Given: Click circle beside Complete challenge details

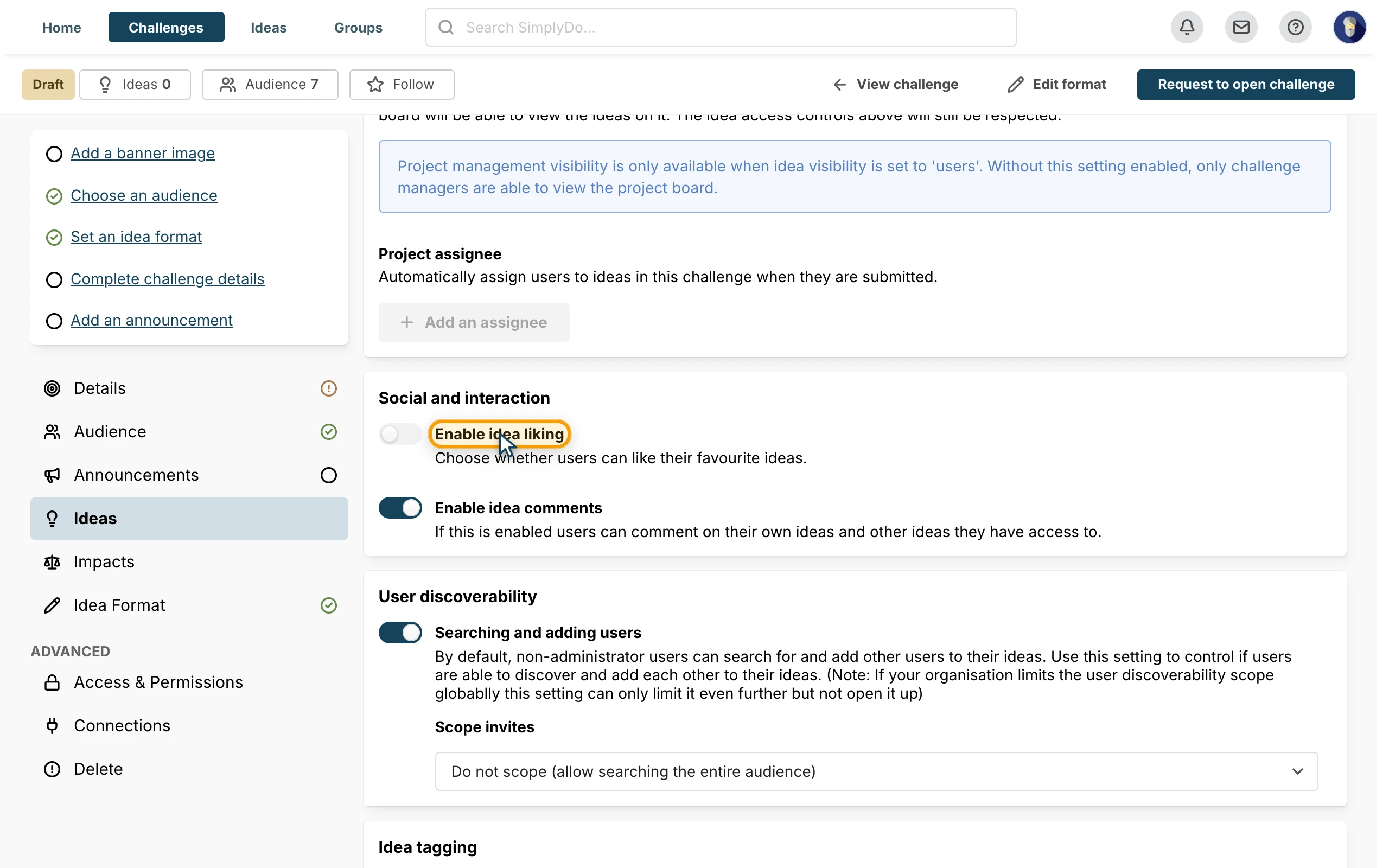Looking at the screenshot, I should 54,279.
